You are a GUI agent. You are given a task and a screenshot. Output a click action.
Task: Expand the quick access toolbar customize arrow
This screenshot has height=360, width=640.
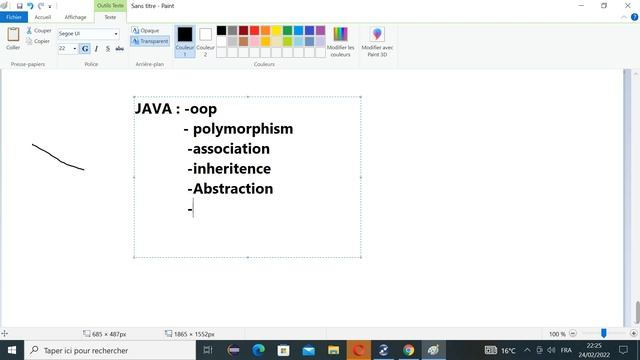click(x=50, y=7)
